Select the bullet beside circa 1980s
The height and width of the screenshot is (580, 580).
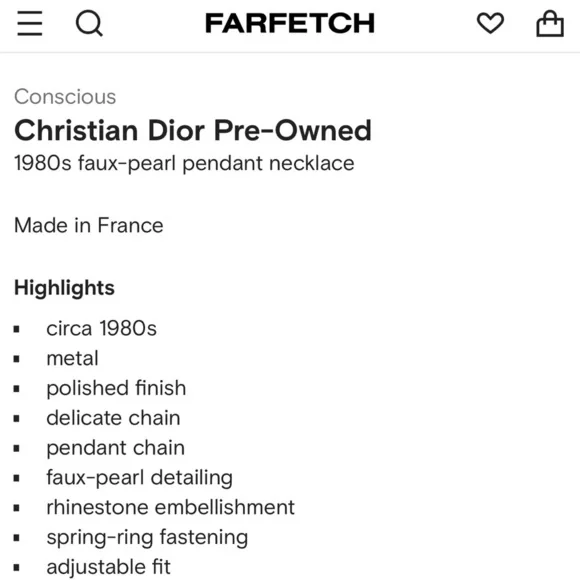(x=17, y=329)
